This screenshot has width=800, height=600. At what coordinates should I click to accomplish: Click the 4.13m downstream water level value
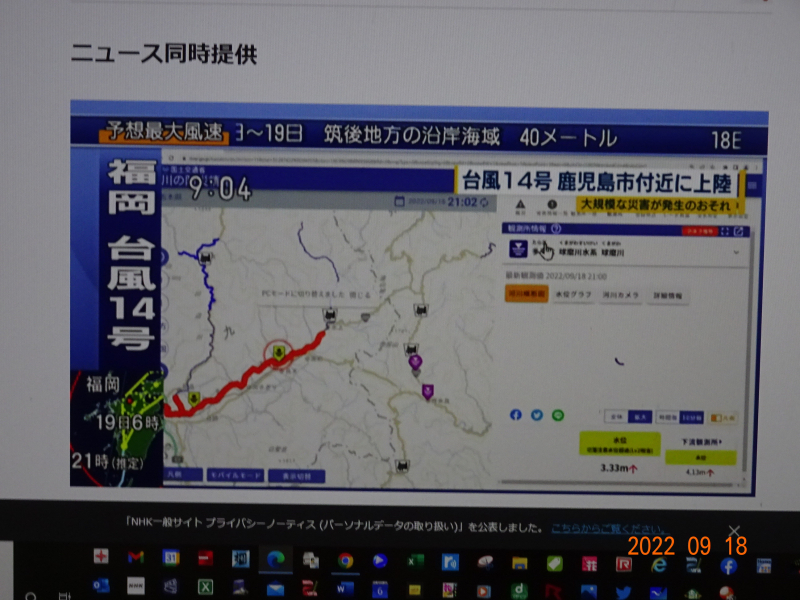coord(699,472)
